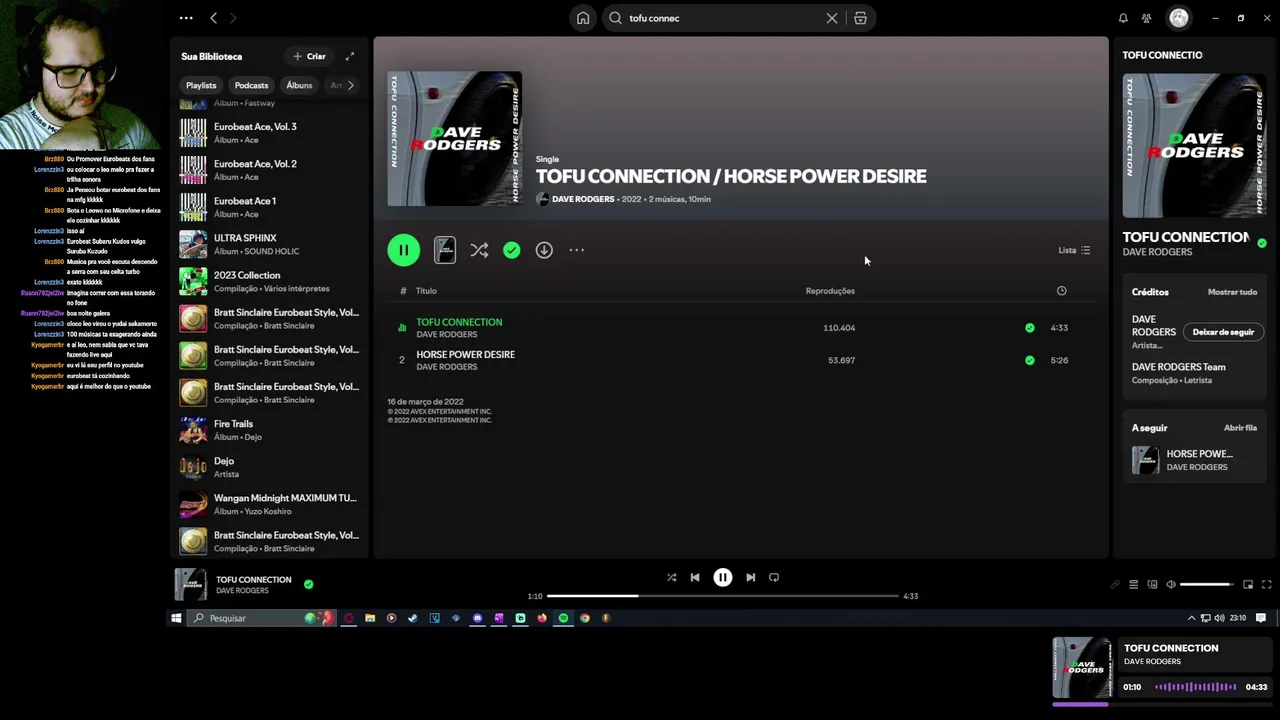Toggle shuffle for this single
This screenshot has height=720, width=1280.
point(479,250)
